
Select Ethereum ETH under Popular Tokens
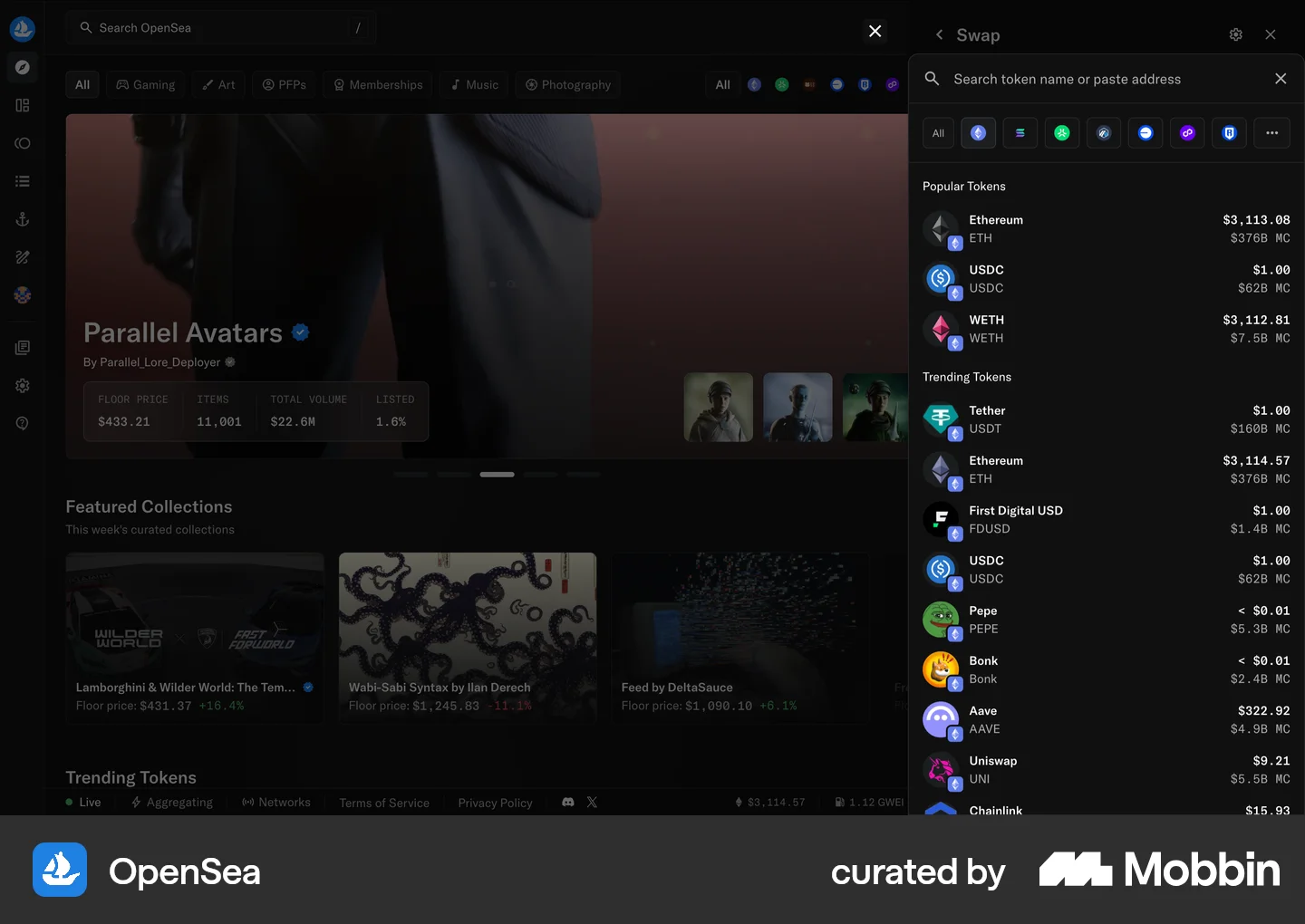[1107, 229]
